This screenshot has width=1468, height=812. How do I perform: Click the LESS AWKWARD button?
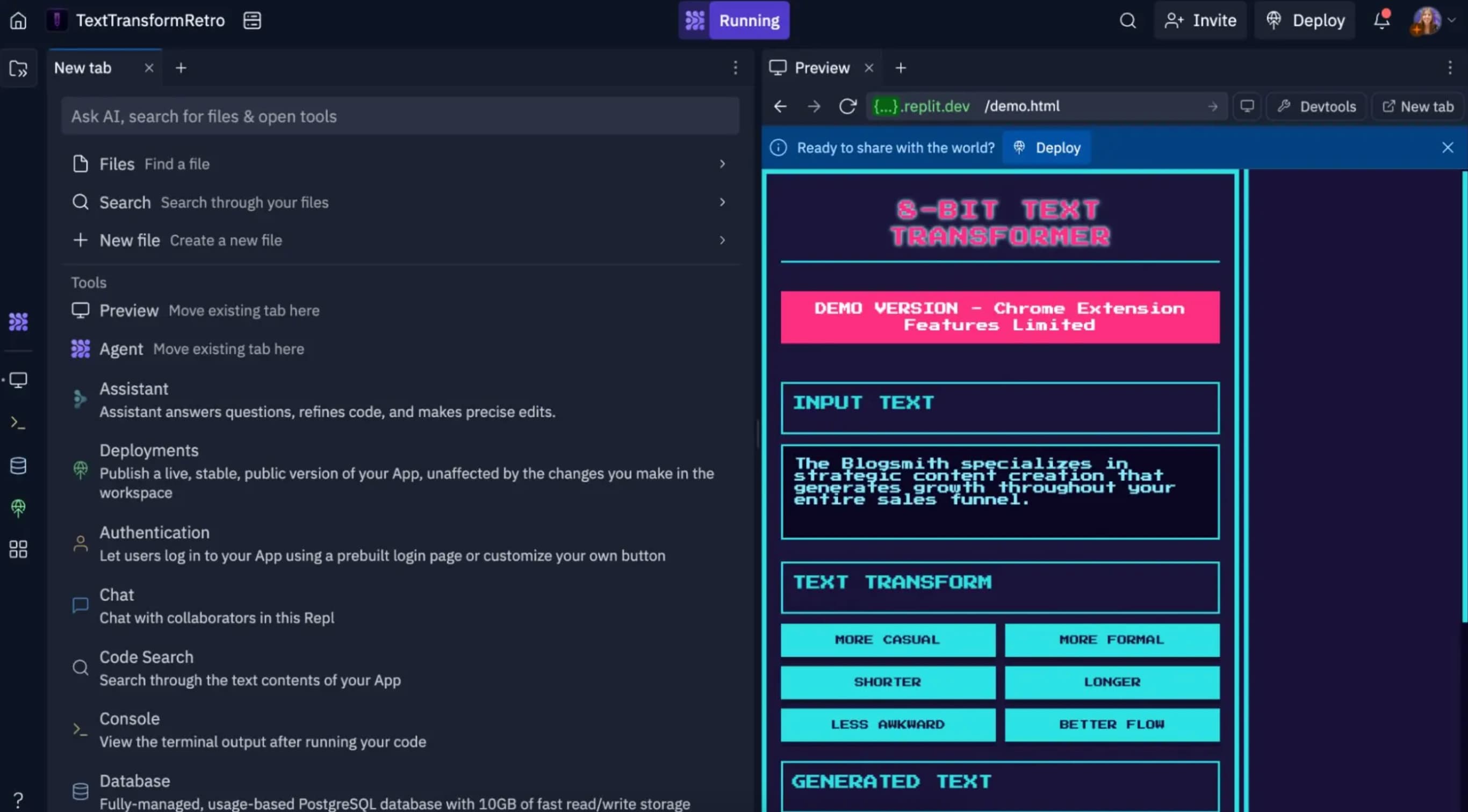[888, 725]
